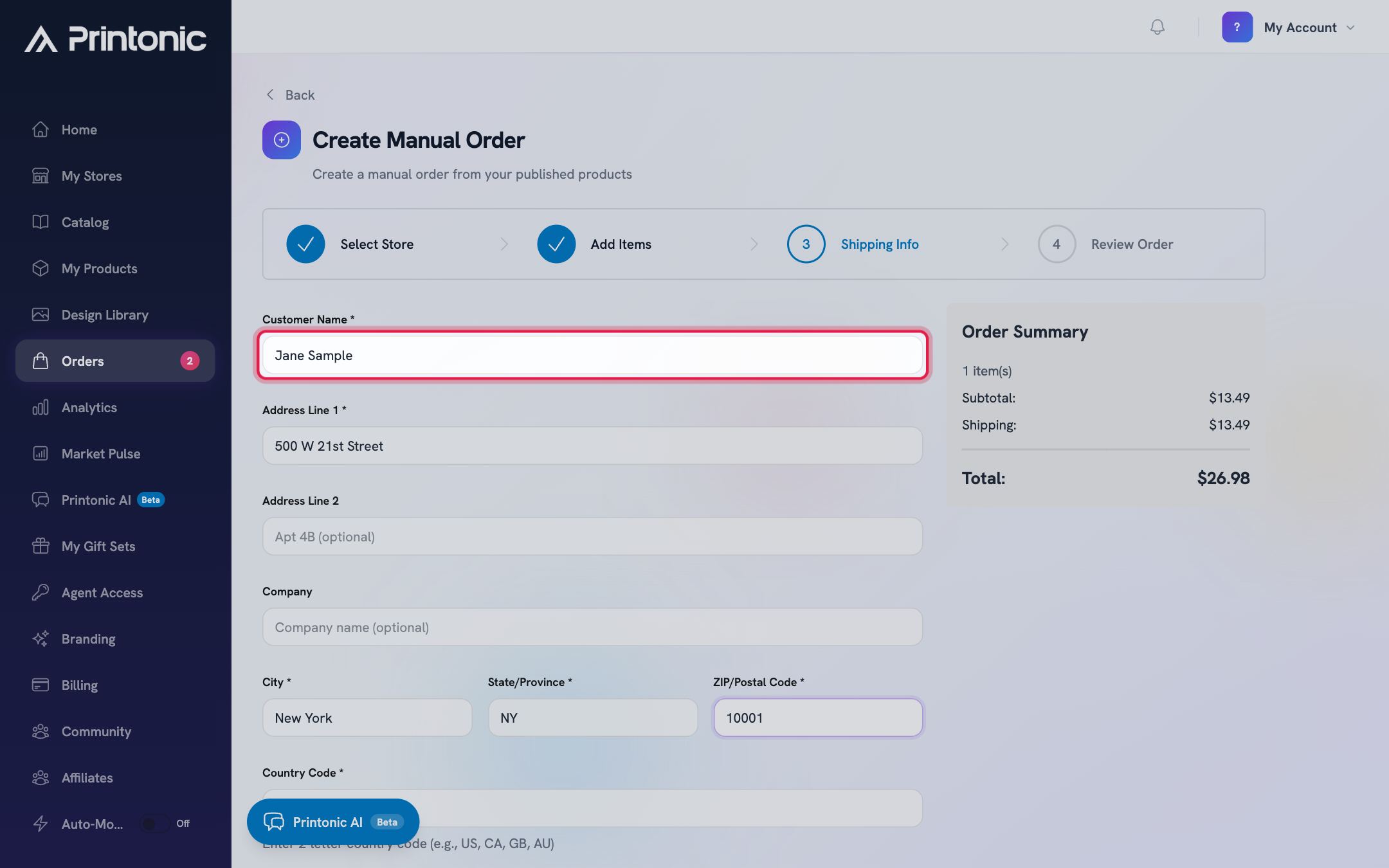1389x868 pixels.
Task: Click the Agent Access key icon
Action: pyautogui.click(x=41, y=592)
